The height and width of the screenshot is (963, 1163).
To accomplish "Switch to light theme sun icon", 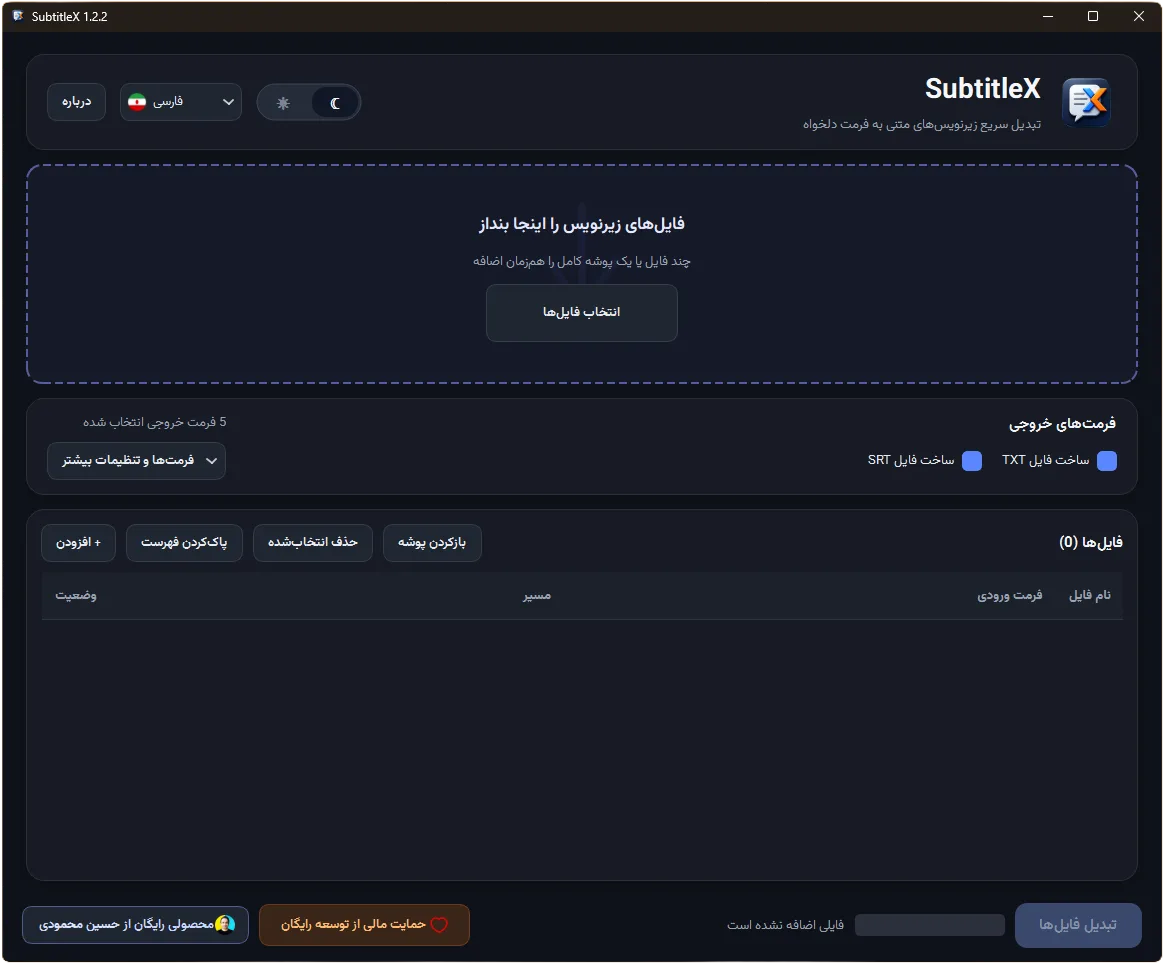I will point(283,103).
